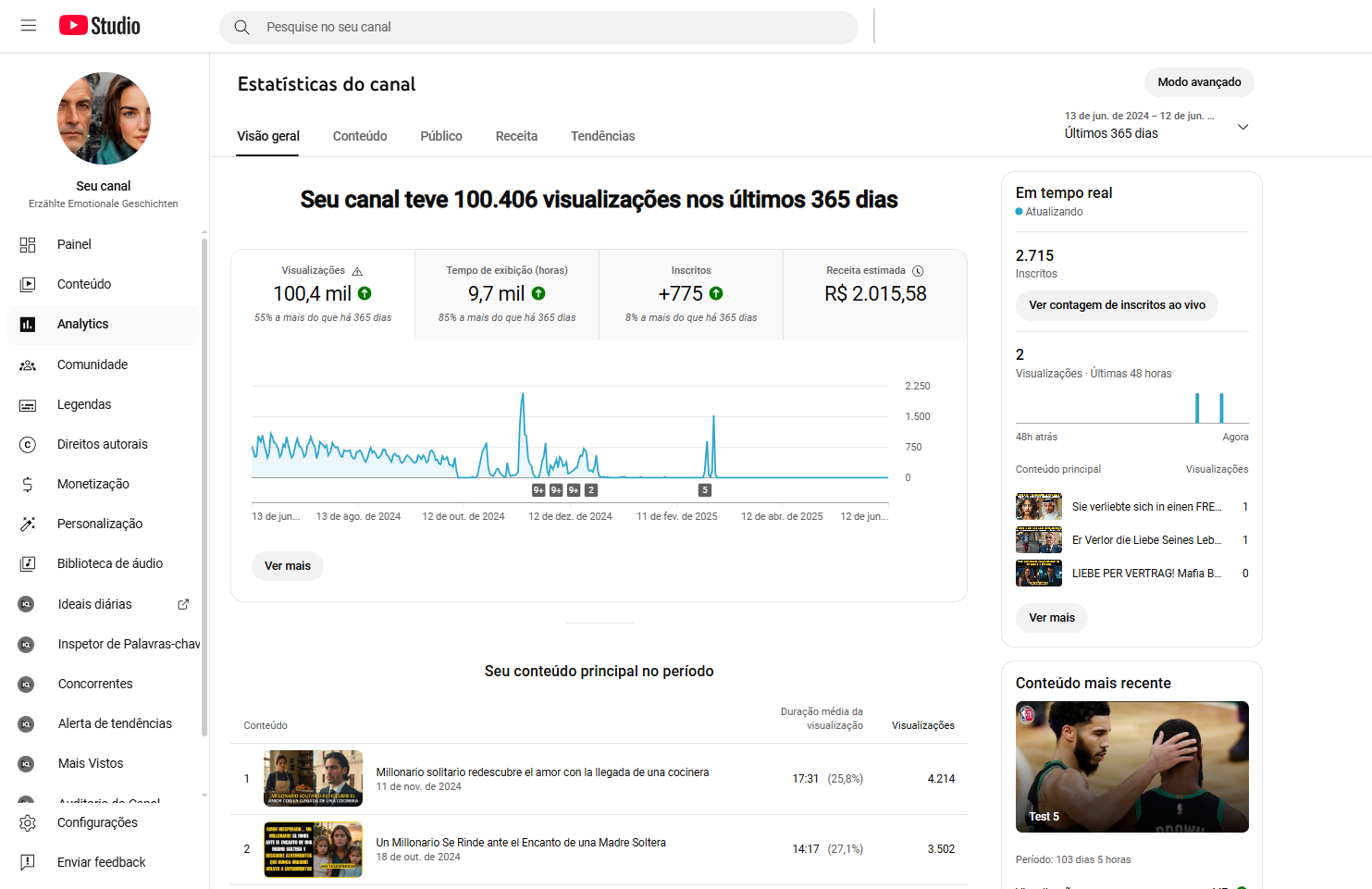Select the Tempo de exibição metric card
This screenshot has width=1372, height=889.
coord(507,294)
